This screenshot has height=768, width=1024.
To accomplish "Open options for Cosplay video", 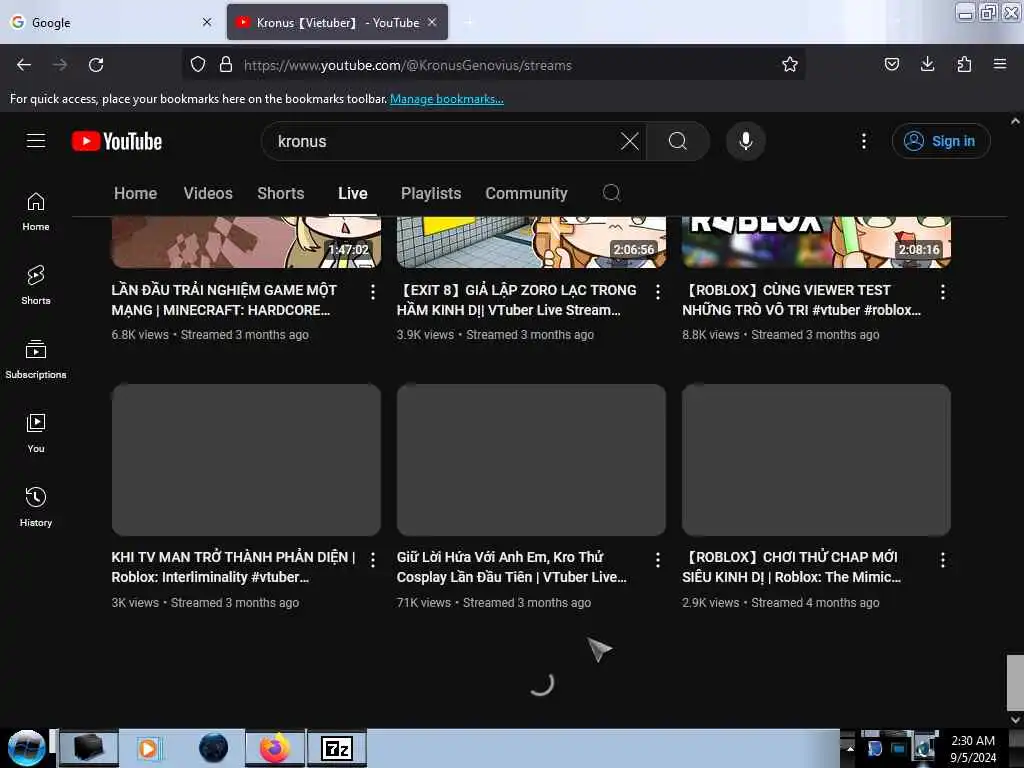I will tap(658, 560).
